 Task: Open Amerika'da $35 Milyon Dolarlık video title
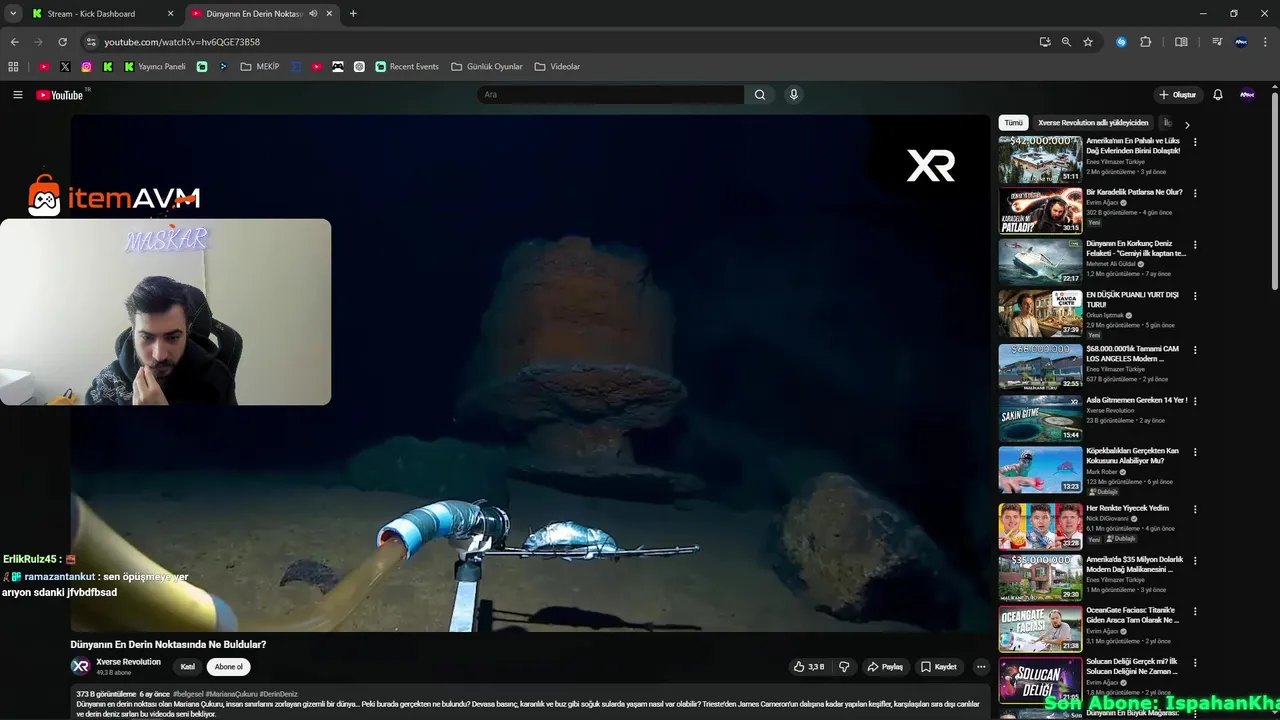coord(1135,565)
